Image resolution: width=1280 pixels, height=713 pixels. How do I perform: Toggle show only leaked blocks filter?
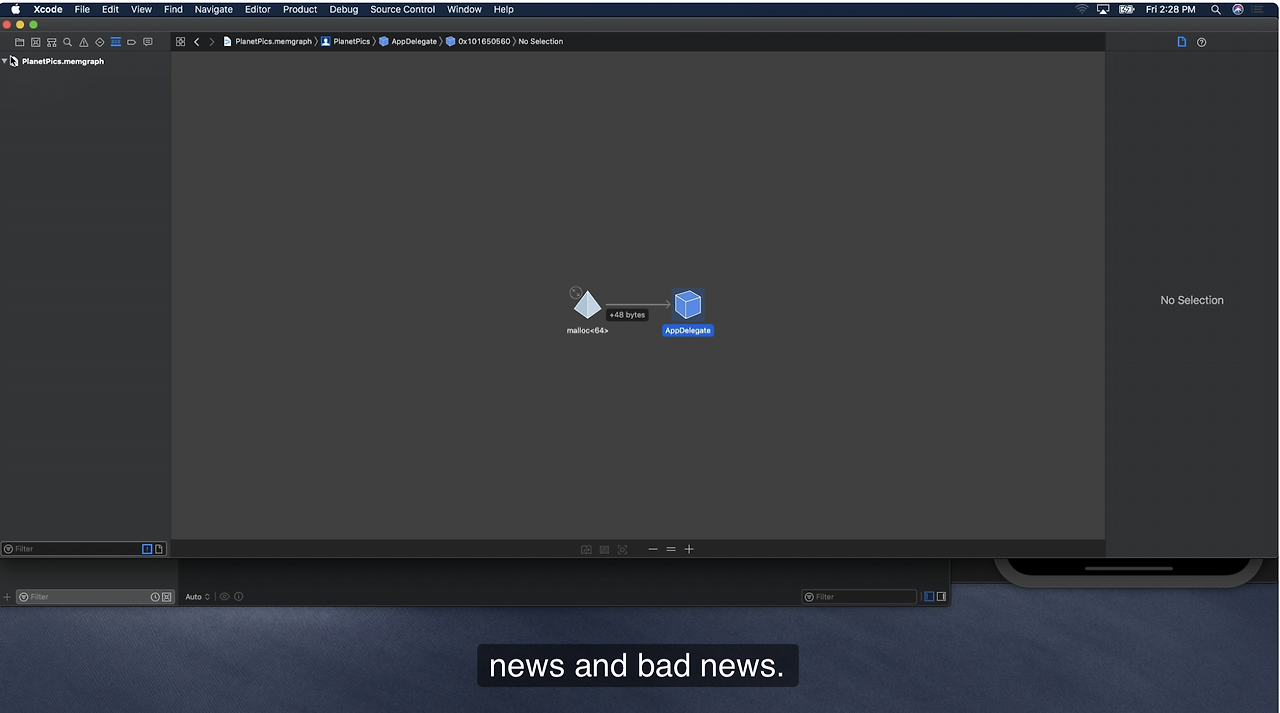[x=147, y=549]
